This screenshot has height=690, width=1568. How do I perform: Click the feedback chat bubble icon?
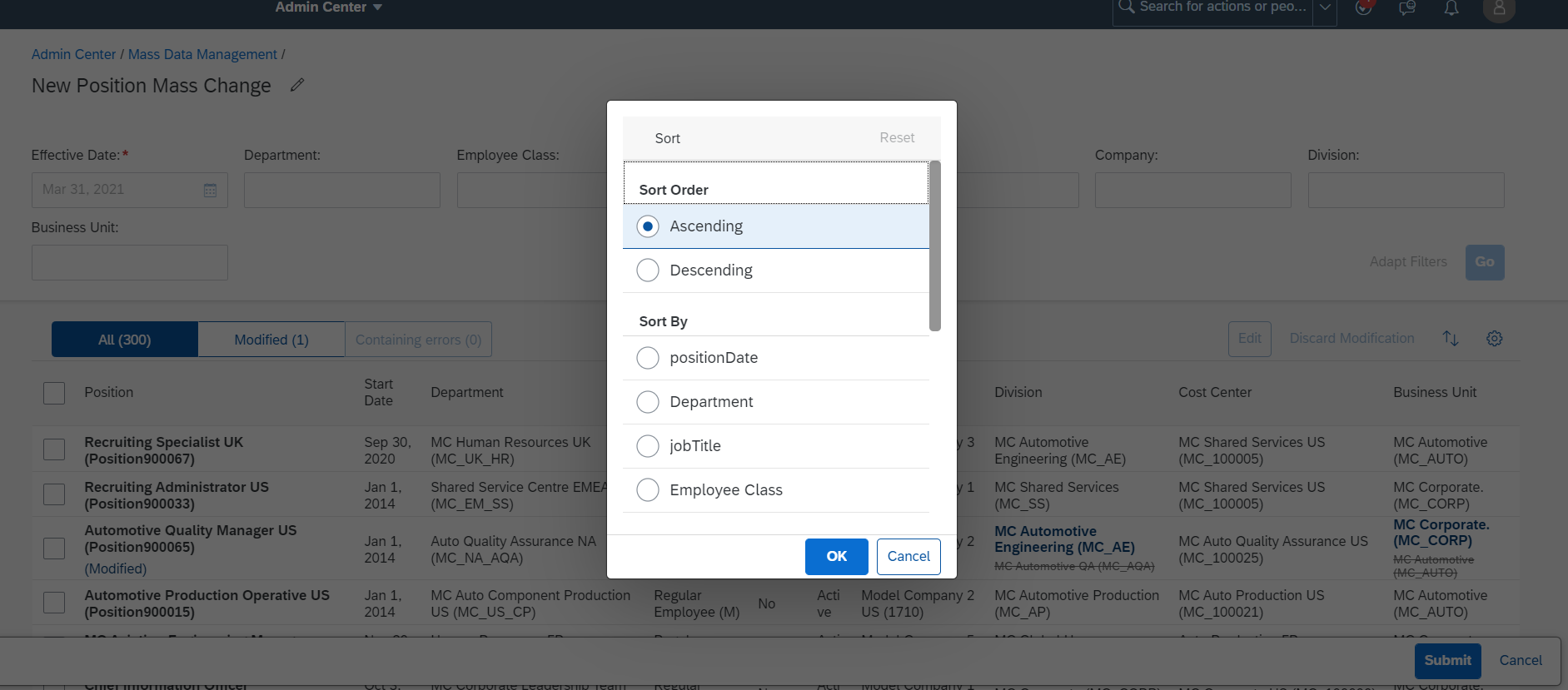(1407, 8)
